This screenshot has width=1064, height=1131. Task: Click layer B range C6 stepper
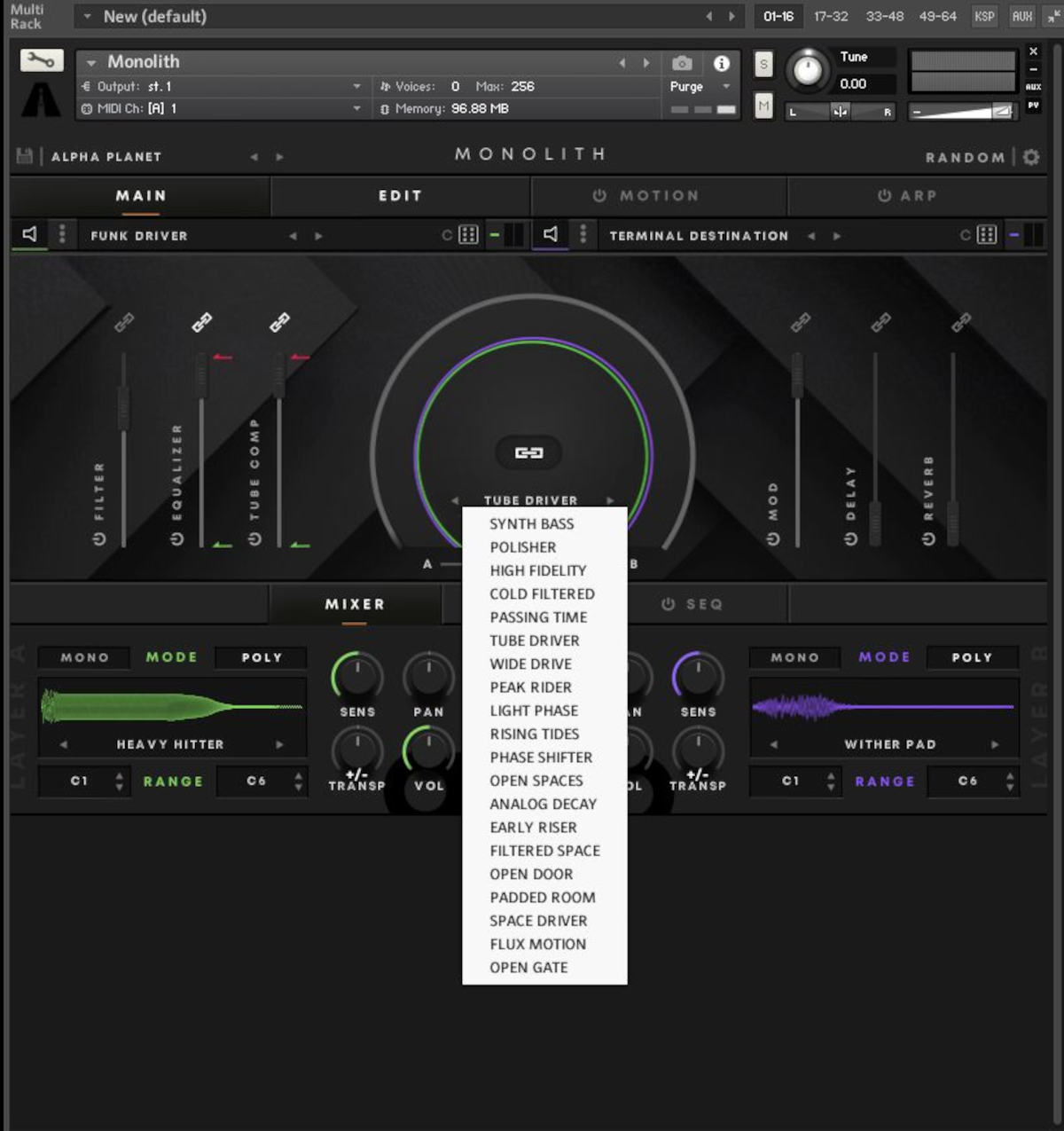click(x=1010, y=781)
